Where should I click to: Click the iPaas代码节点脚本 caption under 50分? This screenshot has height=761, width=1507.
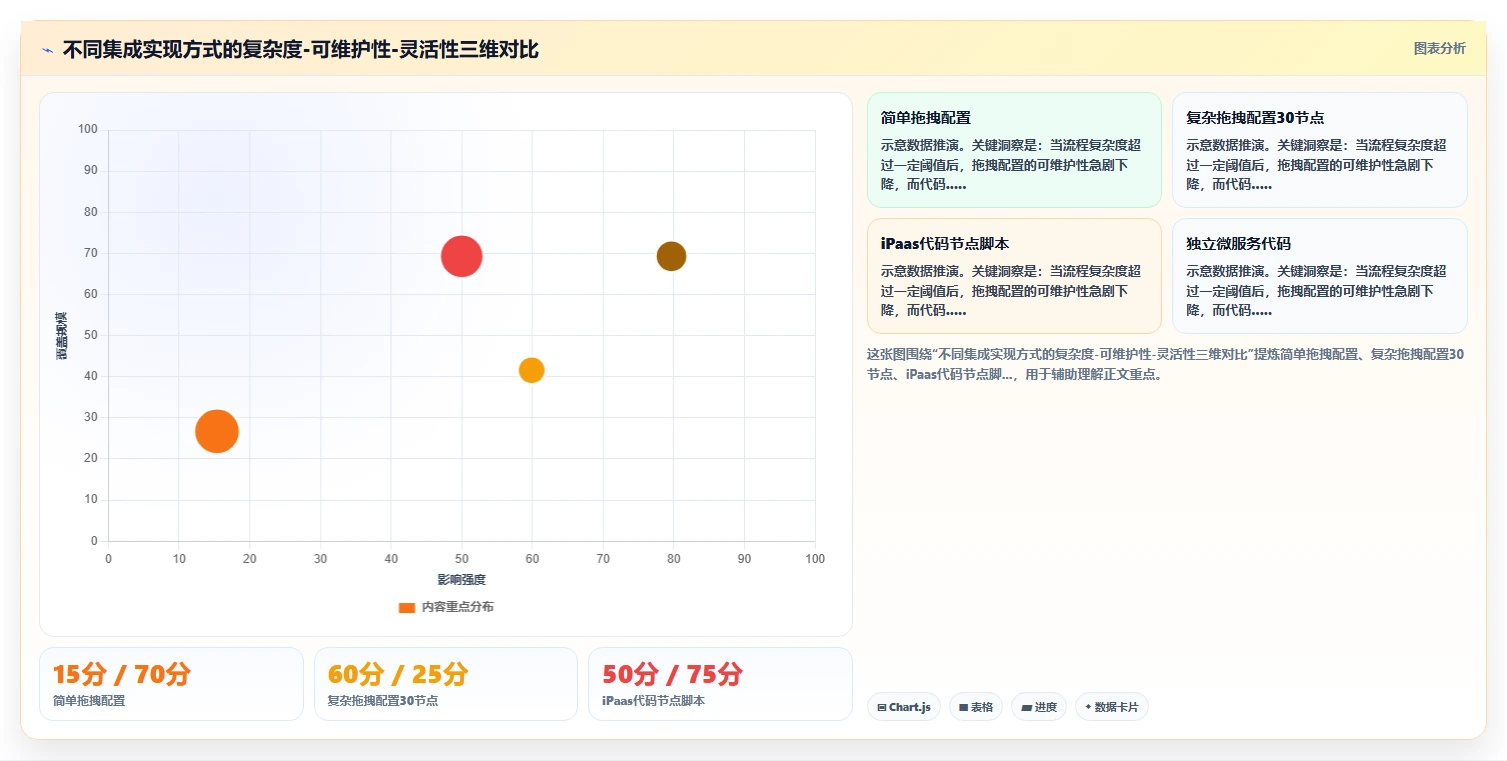click(x=654, y=701)
